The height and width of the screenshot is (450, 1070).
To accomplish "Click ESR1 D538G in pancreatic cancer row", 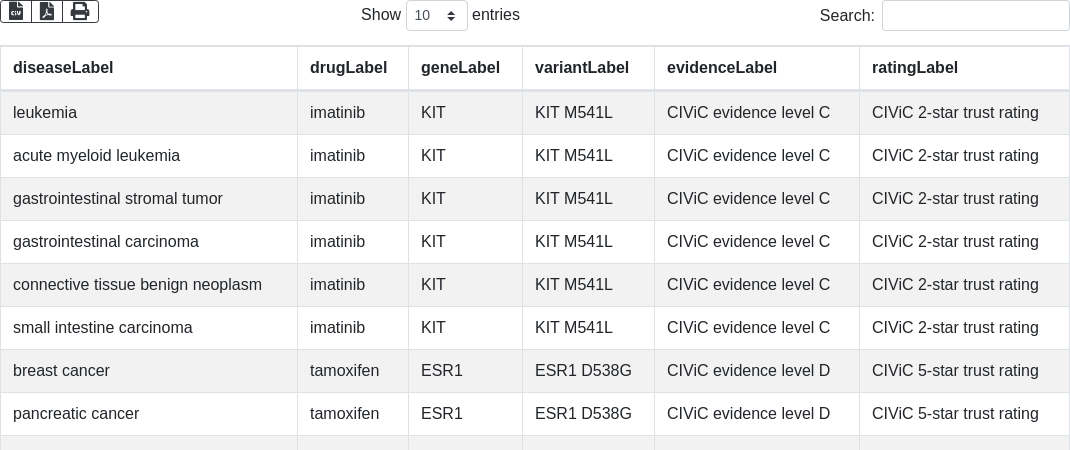I will [583, 414].
